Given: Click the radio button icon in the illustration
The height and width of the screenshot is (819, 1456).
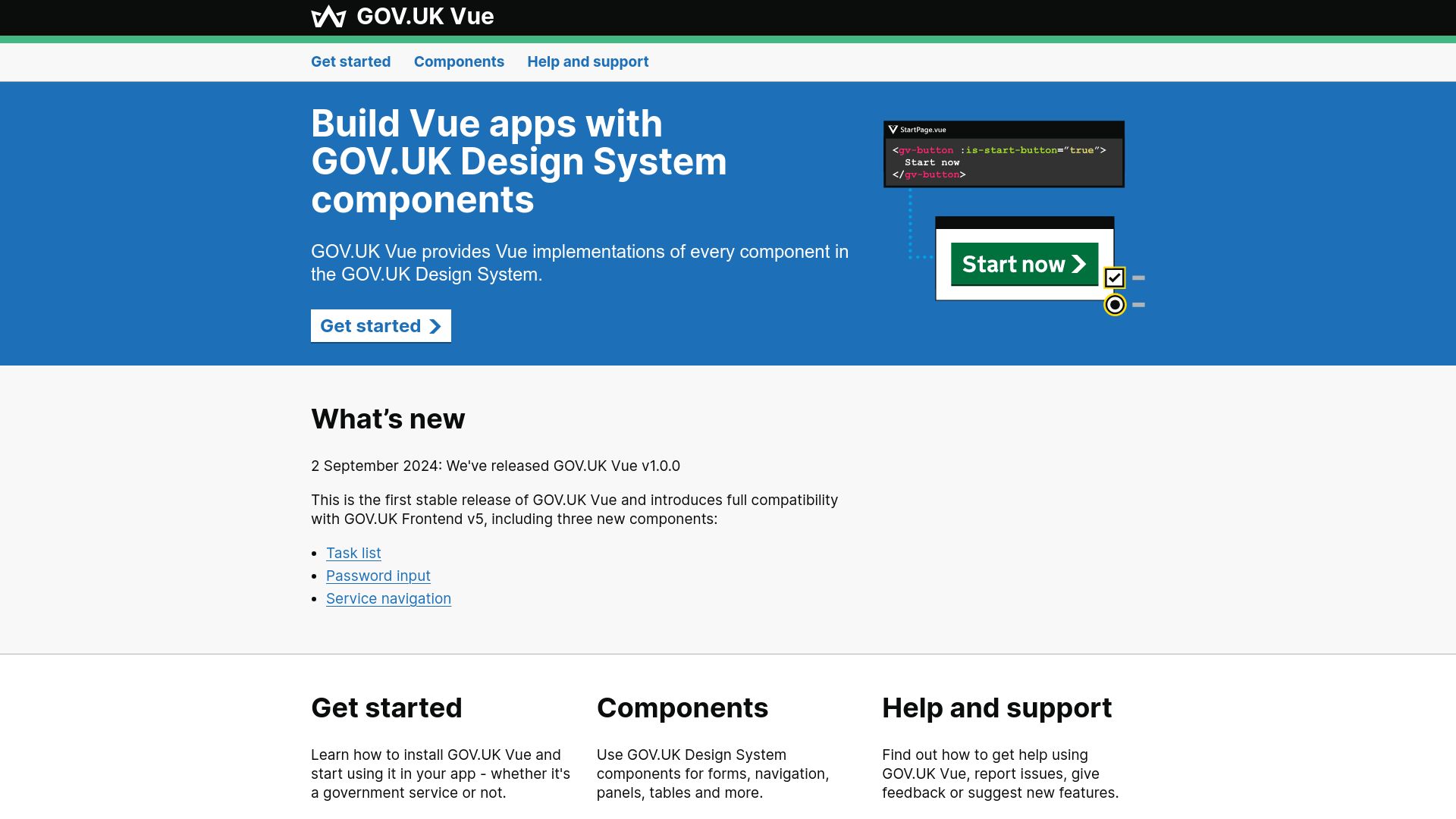Looking at the screenshot, I should (x=1115, y=305).
